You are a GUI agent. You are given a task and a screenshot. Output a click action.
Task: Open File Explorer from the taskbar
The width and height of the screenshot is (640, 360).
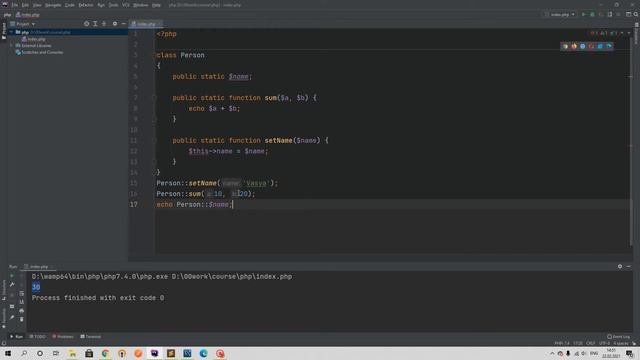pyautogui.click(x=72, y=353)
